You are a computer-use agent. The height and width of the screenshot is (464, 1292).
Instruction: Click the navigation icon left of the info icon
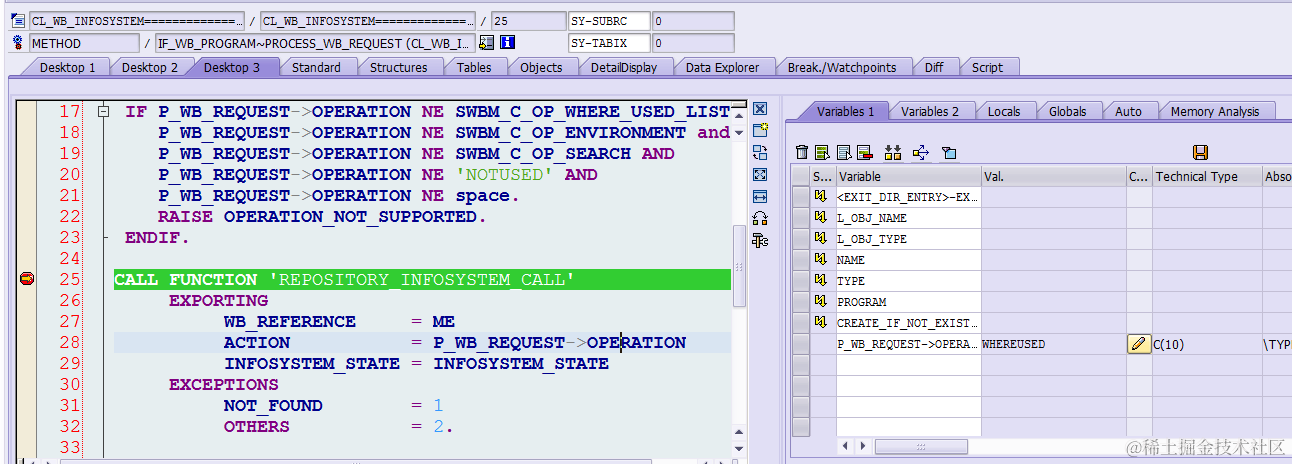coord(487,42)
